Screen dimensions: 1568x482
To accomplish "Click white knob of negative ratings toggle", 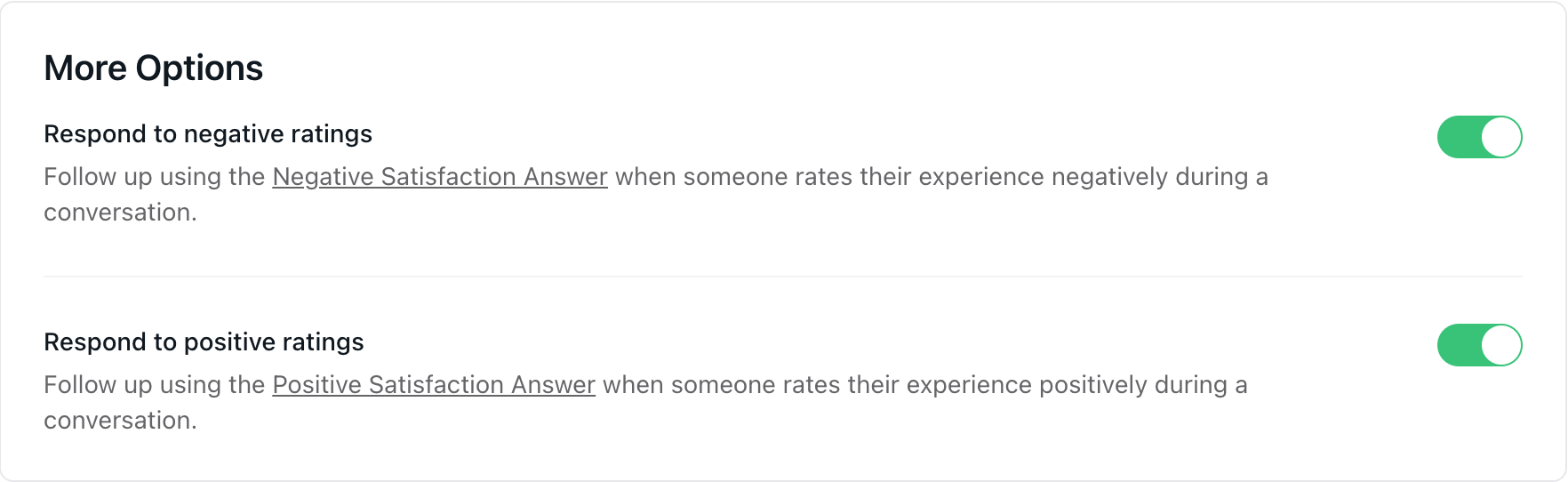I will tap(1500, 137).
